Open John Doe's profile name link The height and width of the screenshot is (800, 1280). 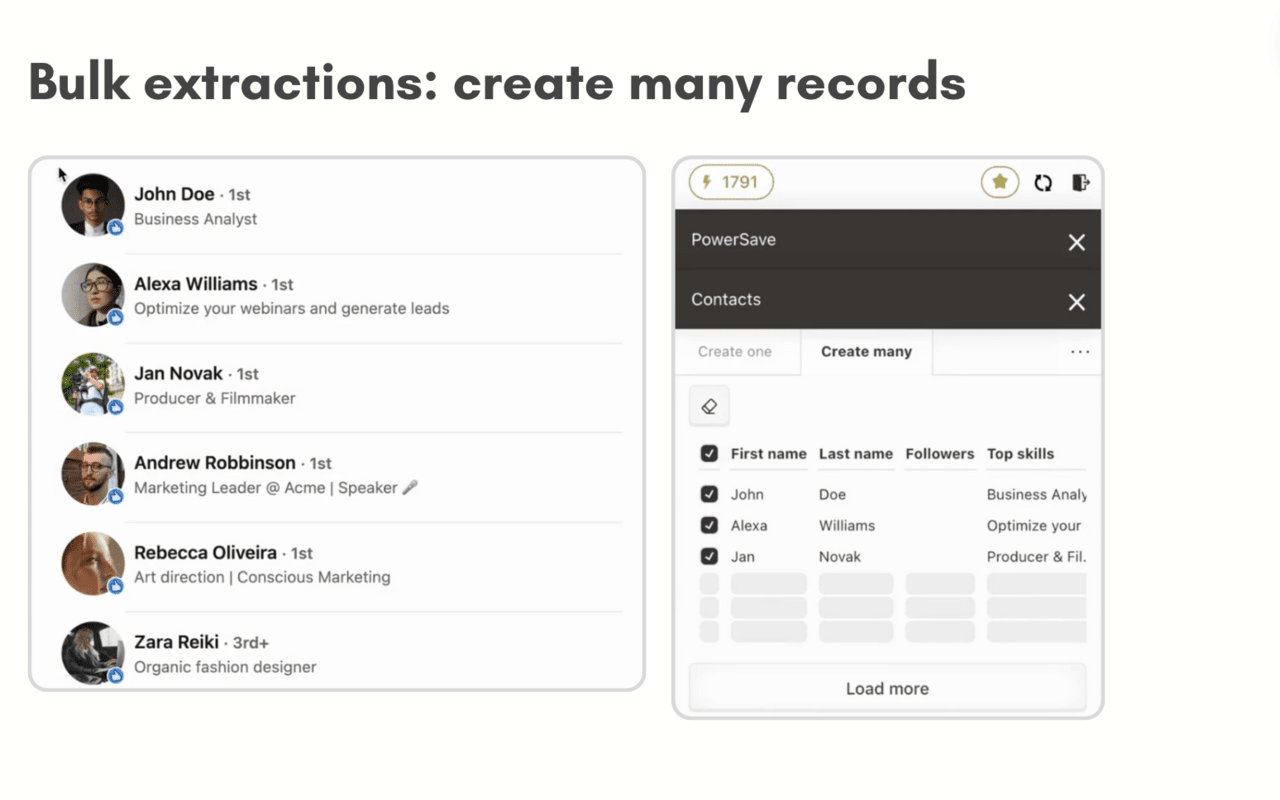click(x=174, y=194)
